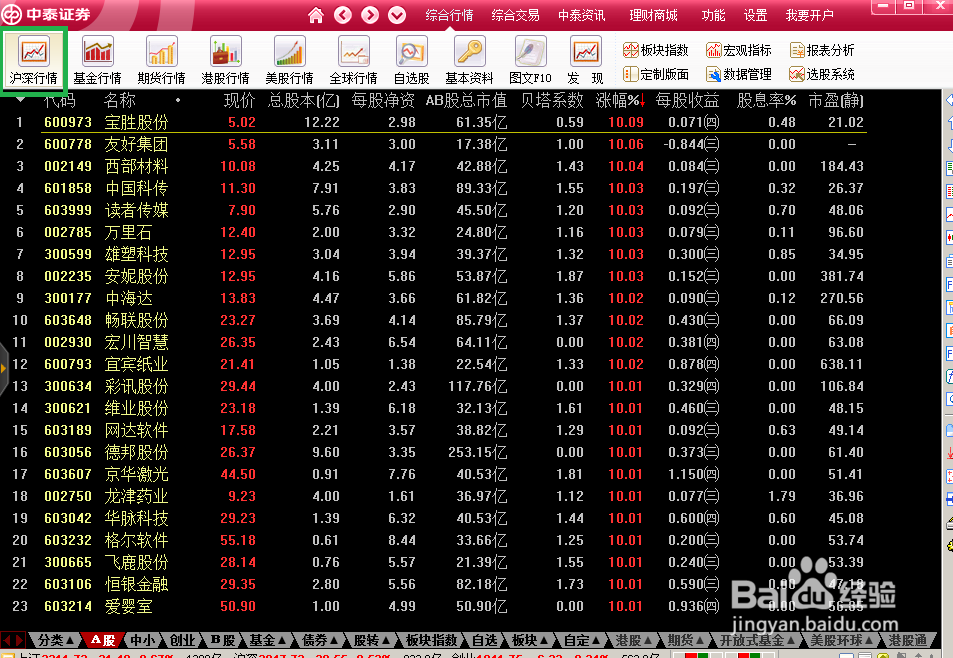The width and height of the screenshot is (953, 658).
Task: Open the 基金行情 fund quotes icon
Action: click(x=97, y=60)
